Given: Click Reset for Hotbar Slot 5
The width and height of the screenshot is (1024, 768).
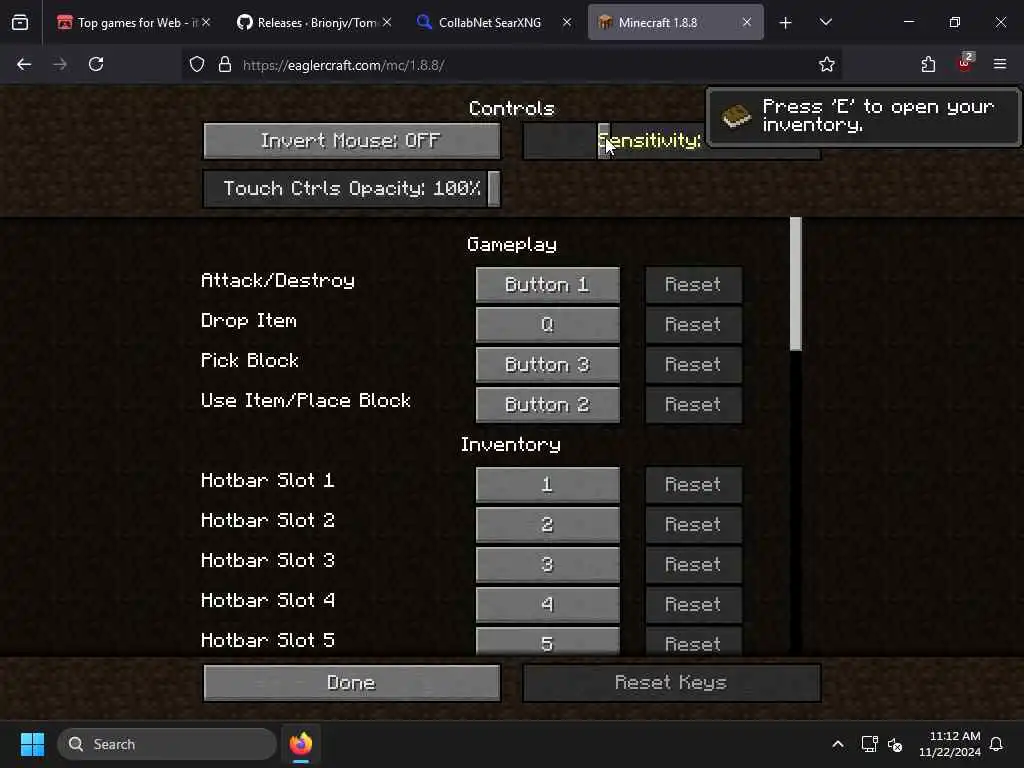Looking at the screenshot, I should click(x=694, y=641).
